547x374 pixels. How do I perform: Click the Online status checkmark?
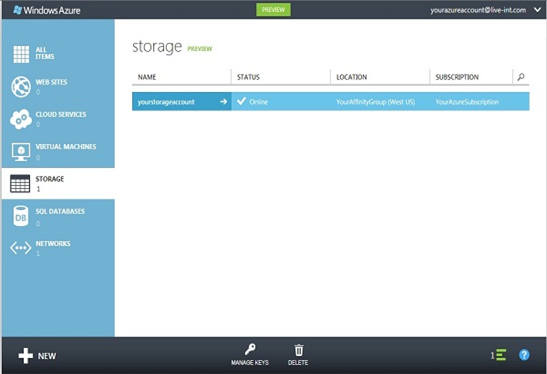click(241, 101)
